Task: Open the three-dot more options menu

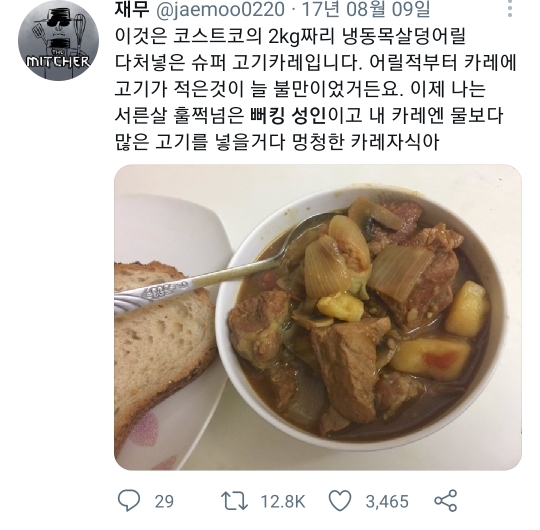Action: point(510,9)
